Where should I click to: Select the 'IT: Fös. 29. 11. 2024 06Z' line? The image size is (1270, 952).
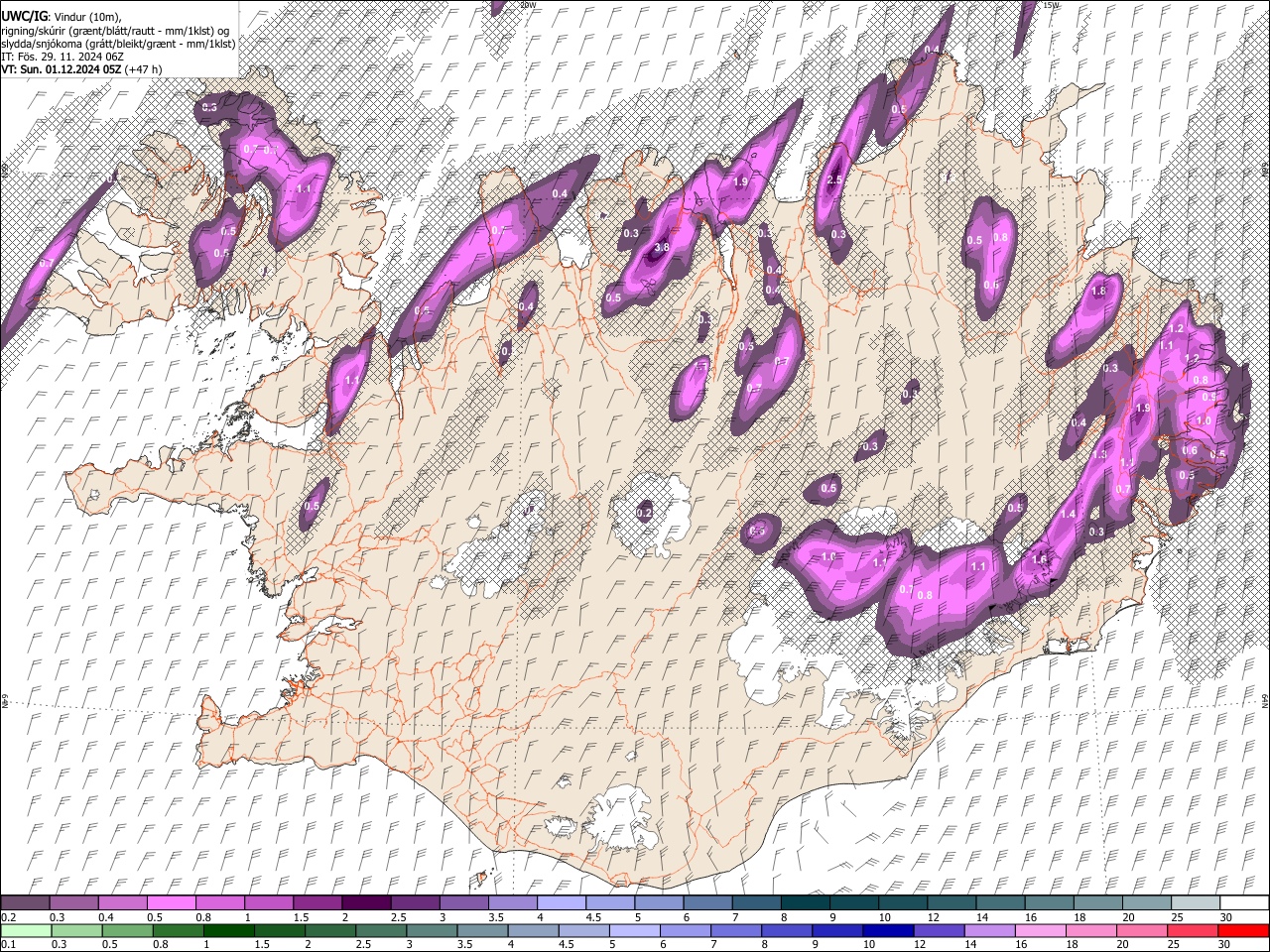pyautogui.click(x=63, y=57)
